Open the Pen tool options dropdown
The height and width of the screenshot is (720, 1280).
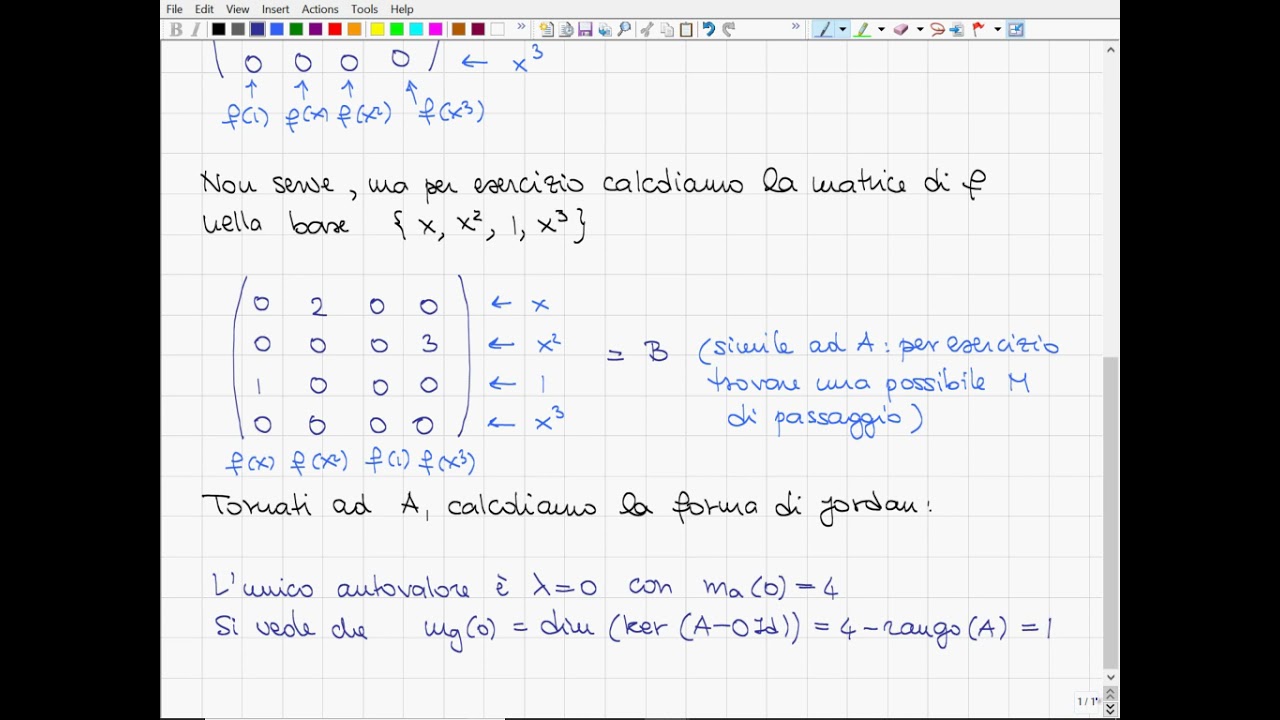tap(842, 29)
